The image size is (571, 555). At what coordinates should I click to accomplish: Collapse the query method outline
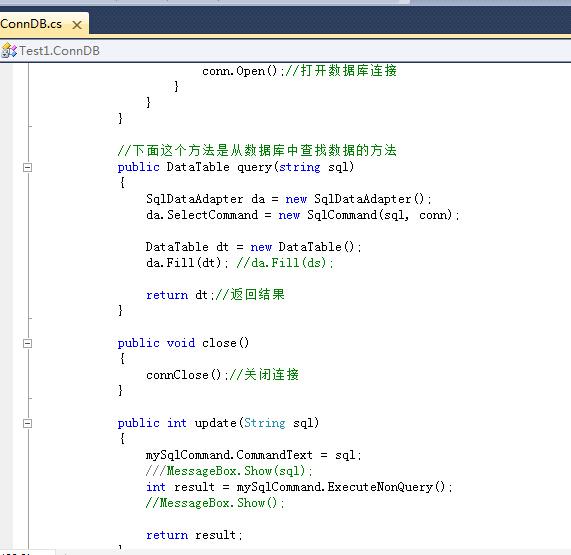pyautogui.click(x=27, y=168)
